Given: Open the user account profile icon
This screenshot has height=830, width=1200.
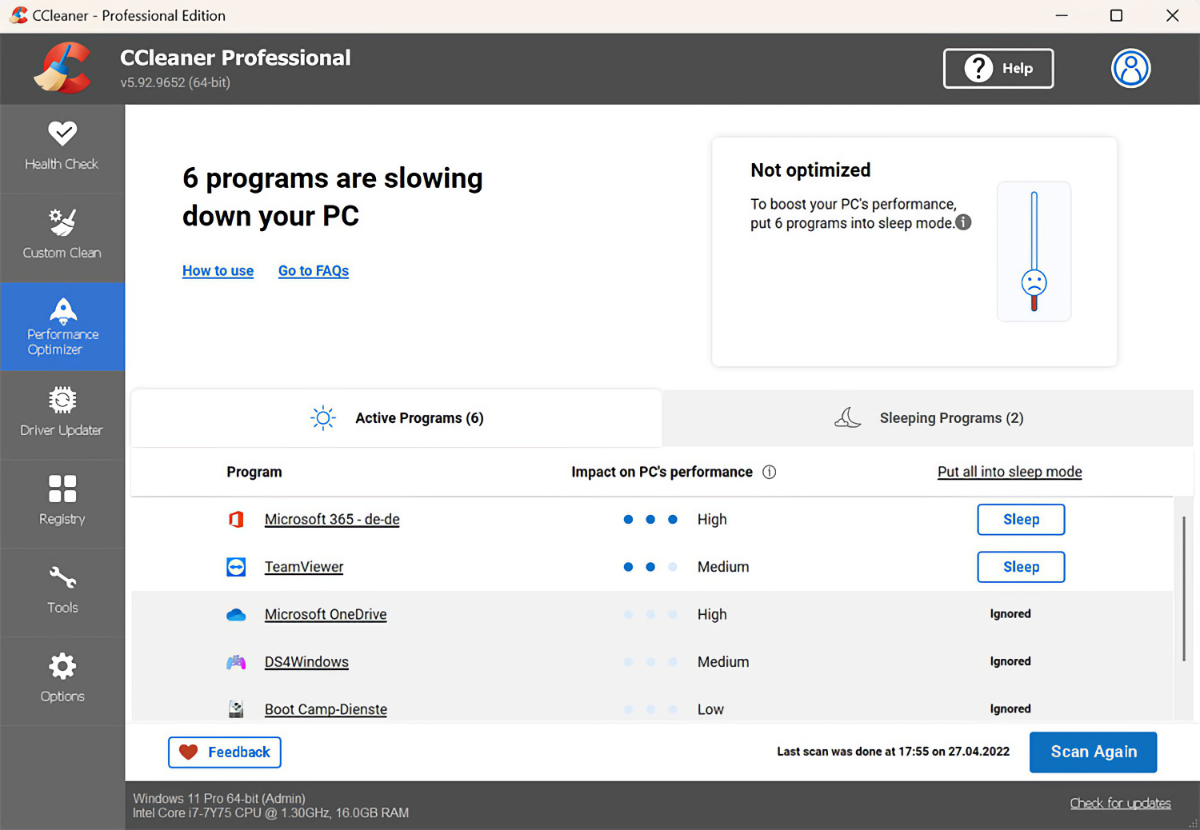Looking at the screenshot, I should click(1130, 68).
